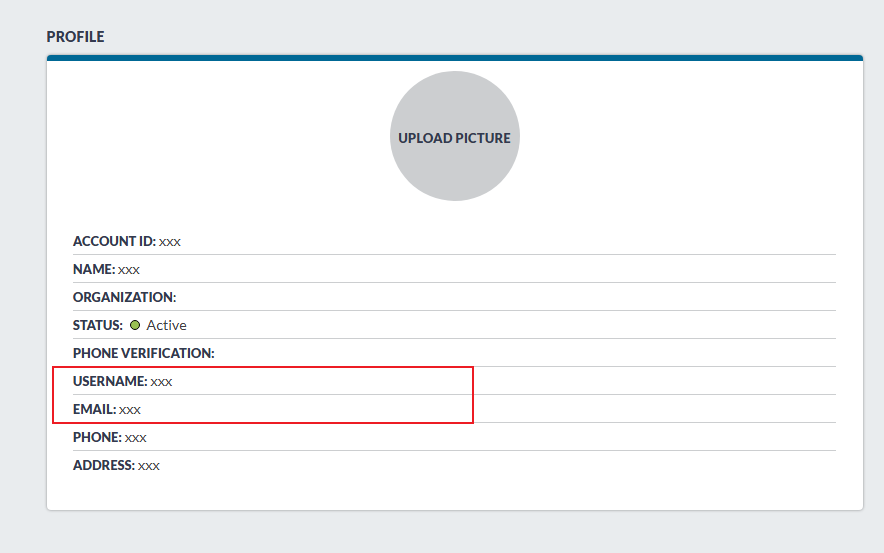Click the Username label

pos(110,381)
